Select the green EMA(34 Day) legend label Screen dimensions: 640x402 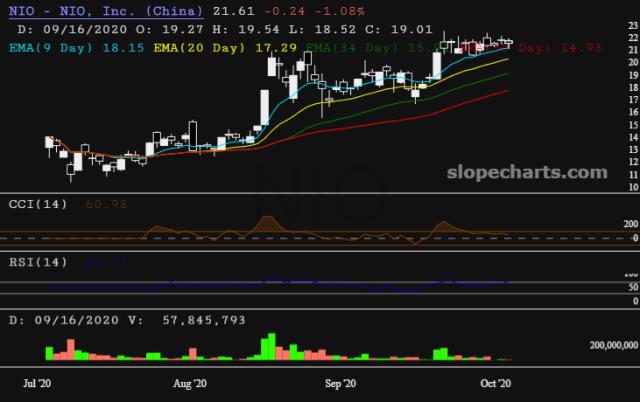371,48
